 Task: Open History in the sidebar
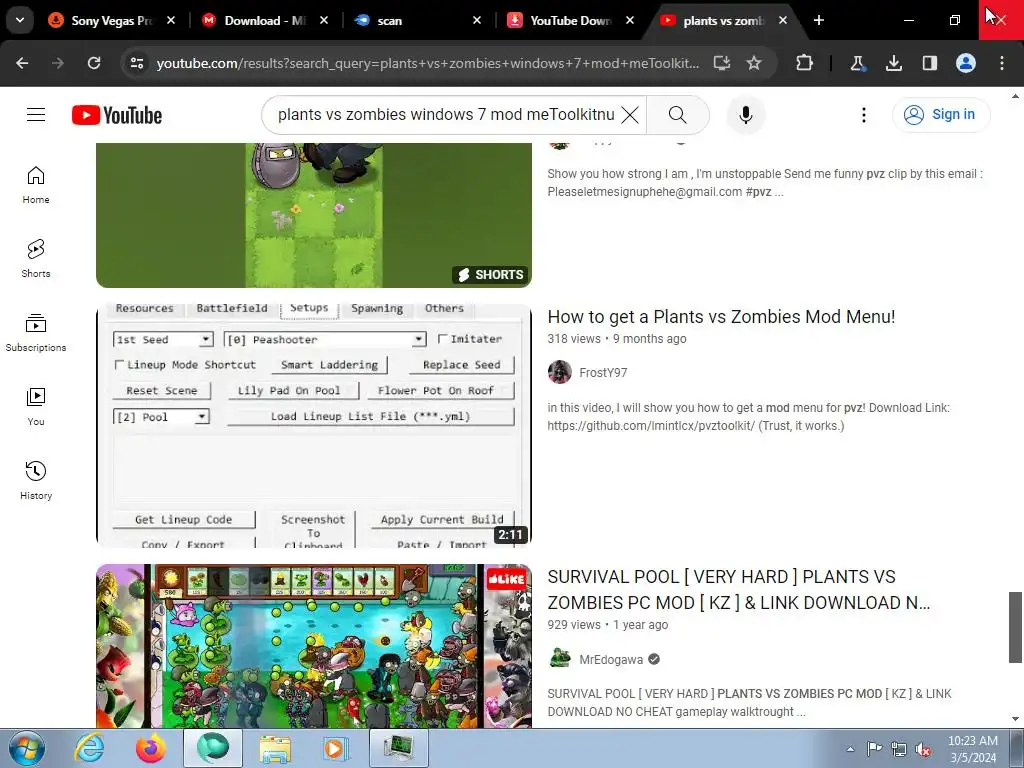(x=36, y=480)
